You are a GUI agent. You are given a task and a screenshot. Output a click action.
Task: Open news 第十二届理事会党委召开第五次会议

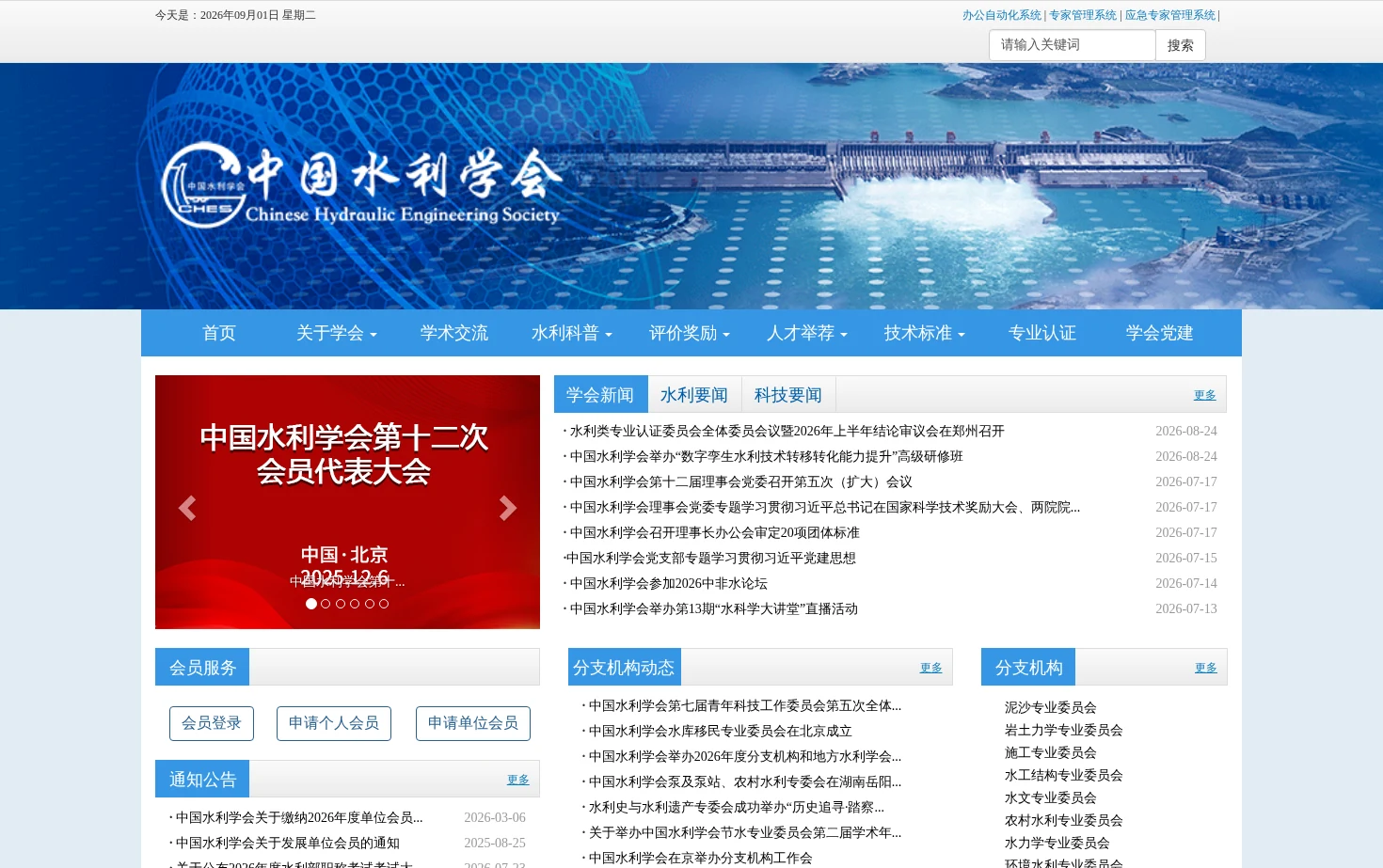(x=741, y=481)
